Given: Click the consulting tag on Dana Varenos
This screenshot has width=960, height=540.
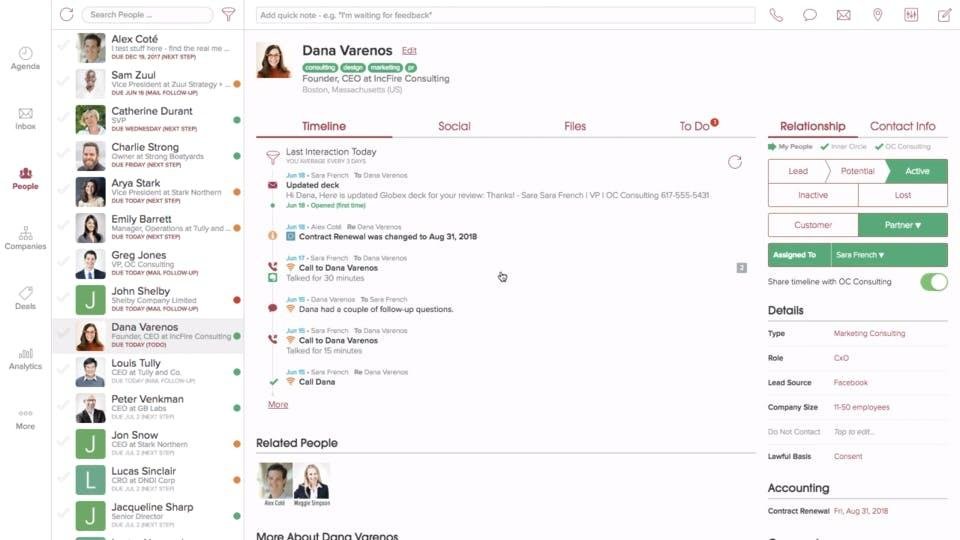Looking at the screenshot, I should (x=320, y=68).
